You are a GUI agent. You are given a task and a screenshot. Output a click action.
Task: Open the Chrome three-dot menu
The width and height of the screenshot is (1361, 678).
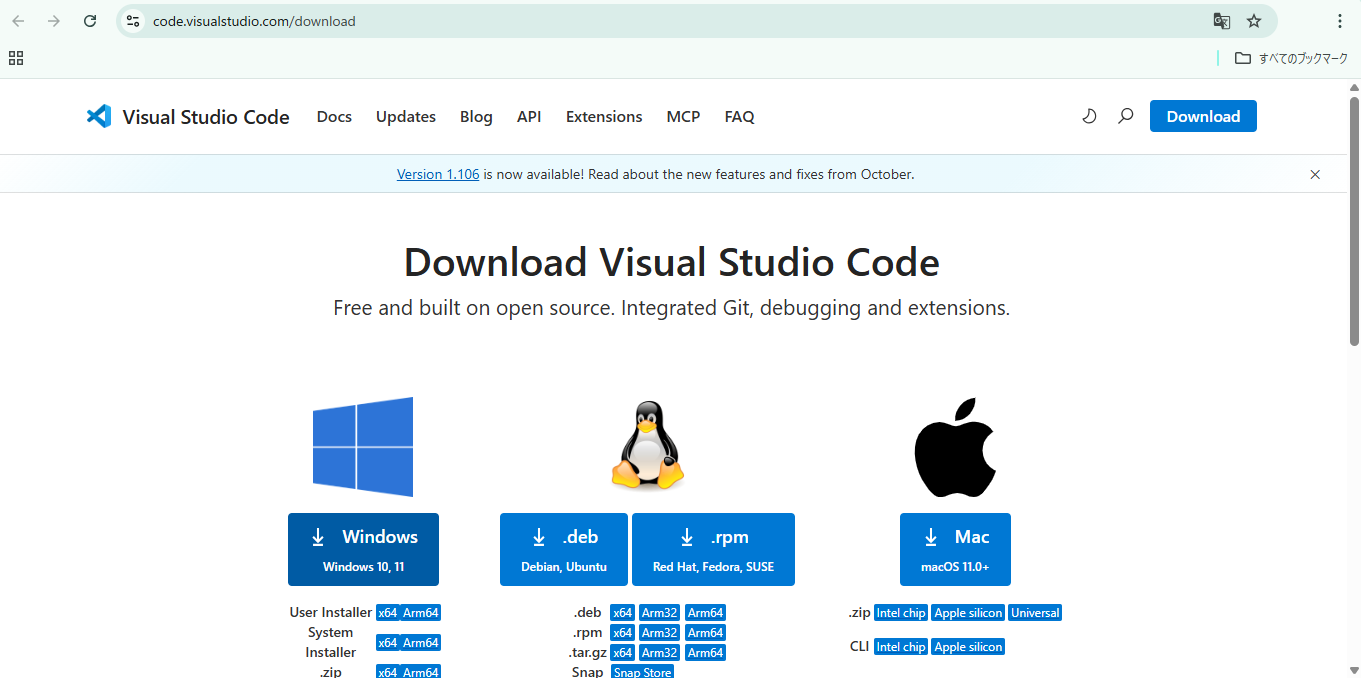1339,20
